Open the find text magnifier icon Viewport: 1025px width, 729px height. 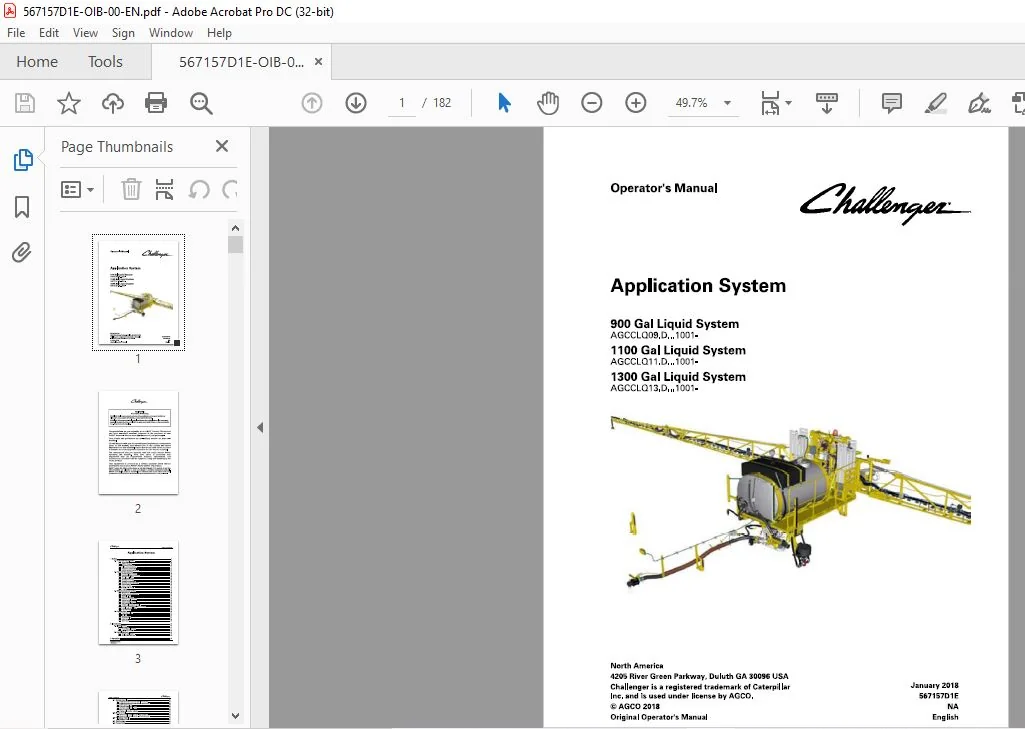pyautogui.click(x=201, y=103)
